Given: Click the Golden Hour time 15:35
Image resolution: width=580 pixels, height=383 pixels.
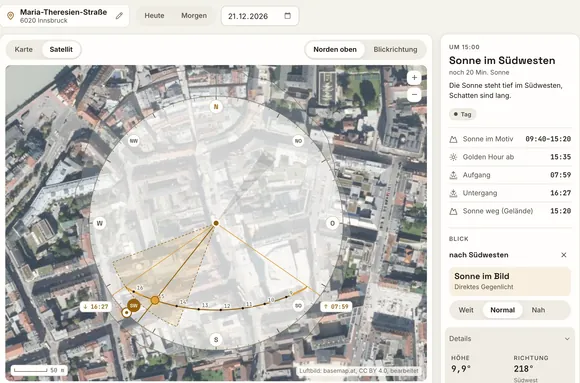Looking at the screenshot, I should tap(560, 157).
